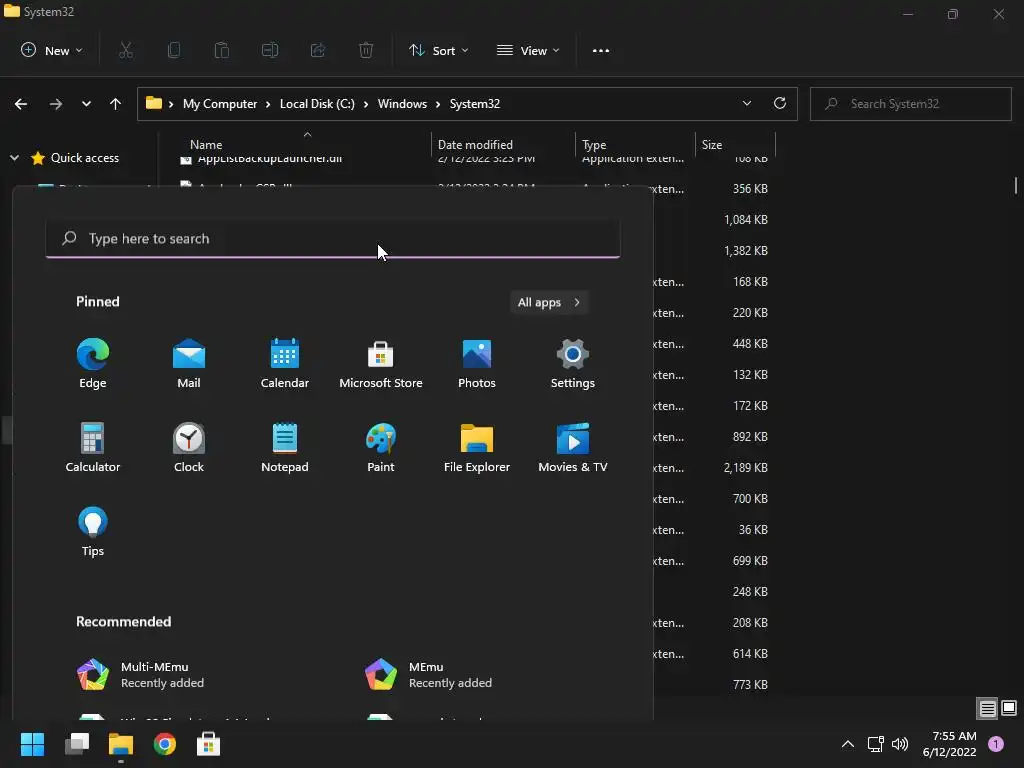Go forward with the forward arrow
This screenshot has width=1024, height=768.
click(56, 104)
